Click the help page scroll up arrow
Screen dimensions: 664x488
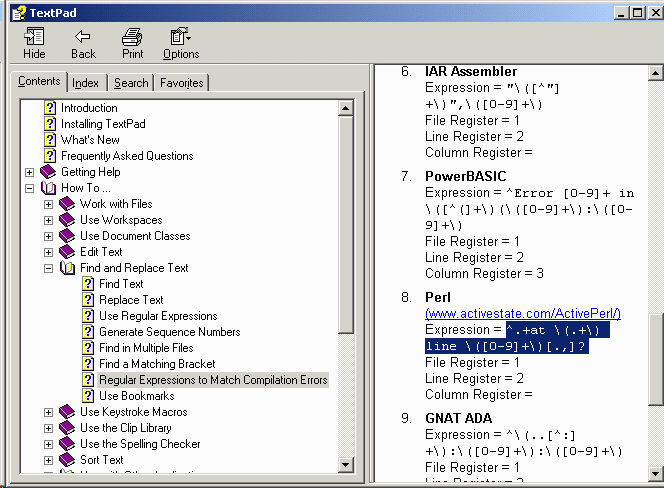pyautogui.click(x=655, y=73)
